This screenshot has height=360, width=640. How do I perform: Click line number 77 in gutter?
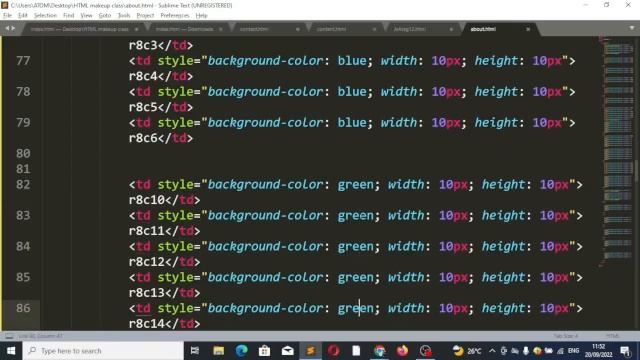(x=23, y=61)
